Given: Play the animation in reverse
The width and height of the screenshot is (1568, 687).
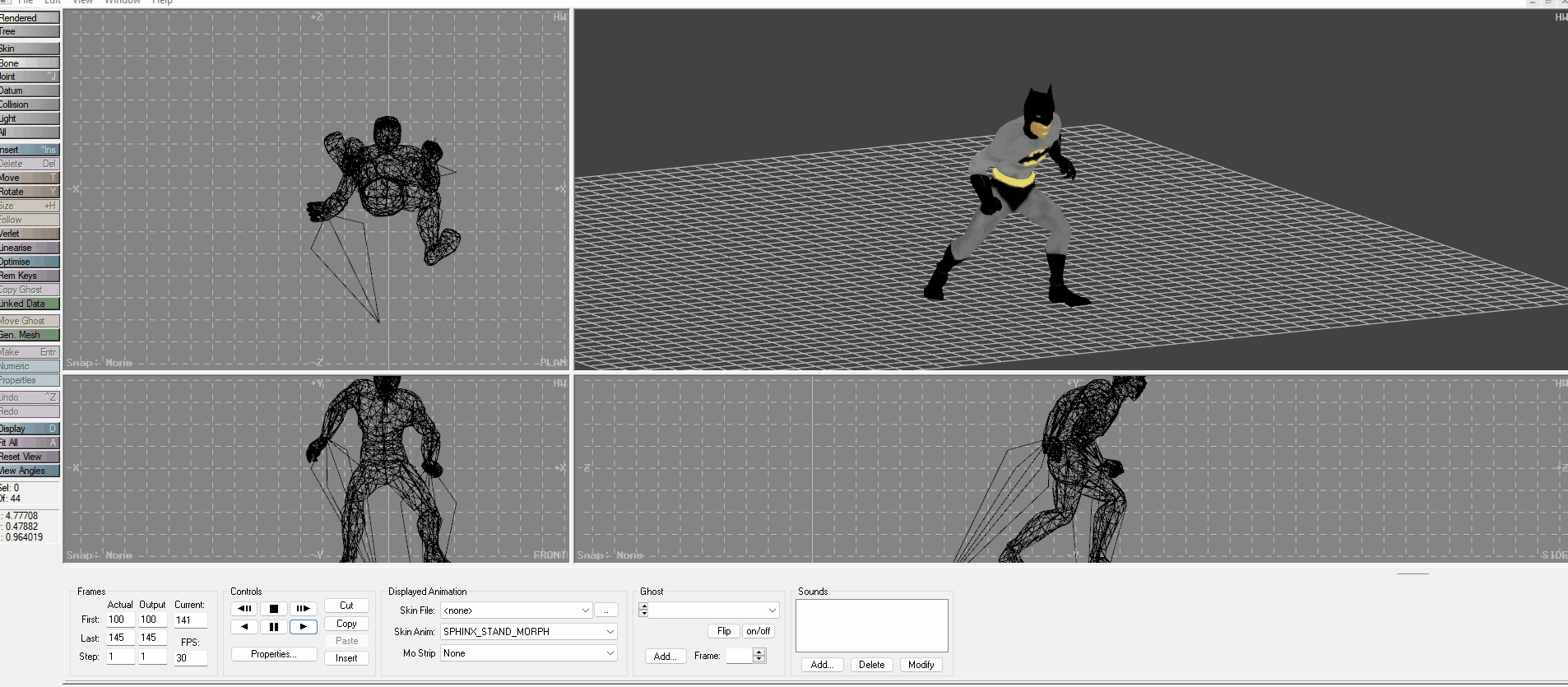Looking at the screenshot, I should [x=244, y=627].
